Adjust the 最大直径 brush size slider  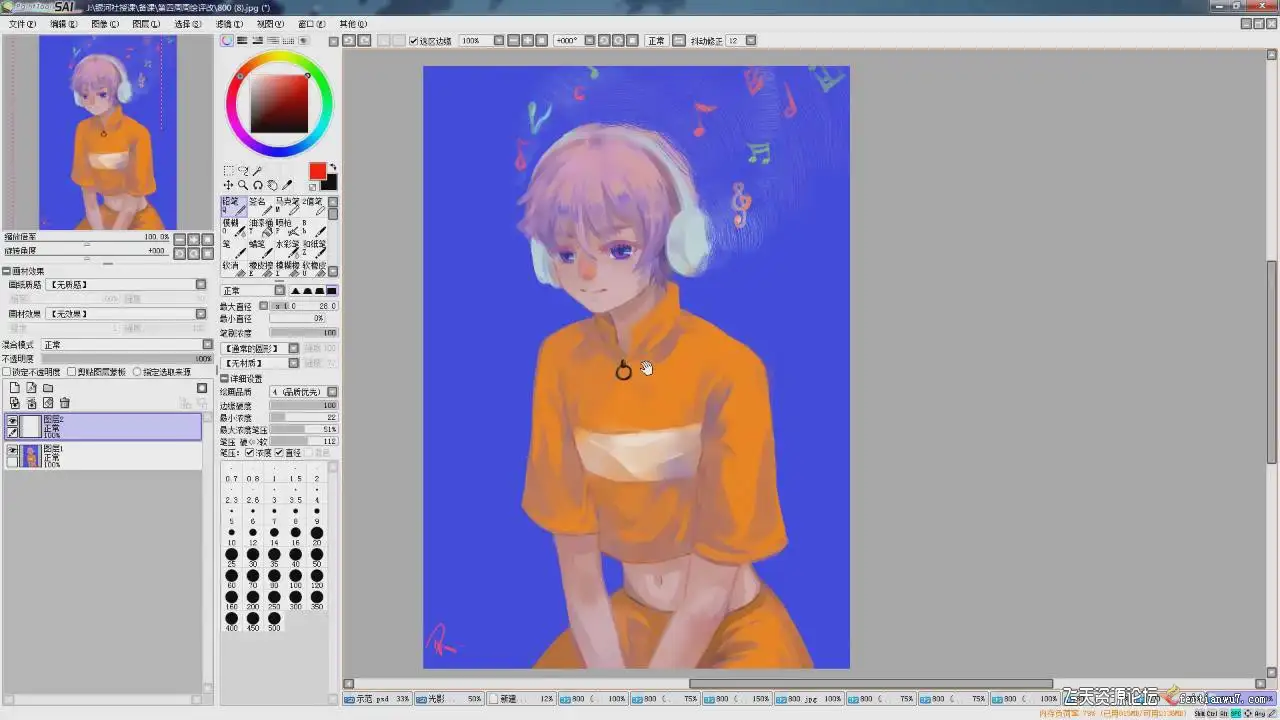click(305, 306)
